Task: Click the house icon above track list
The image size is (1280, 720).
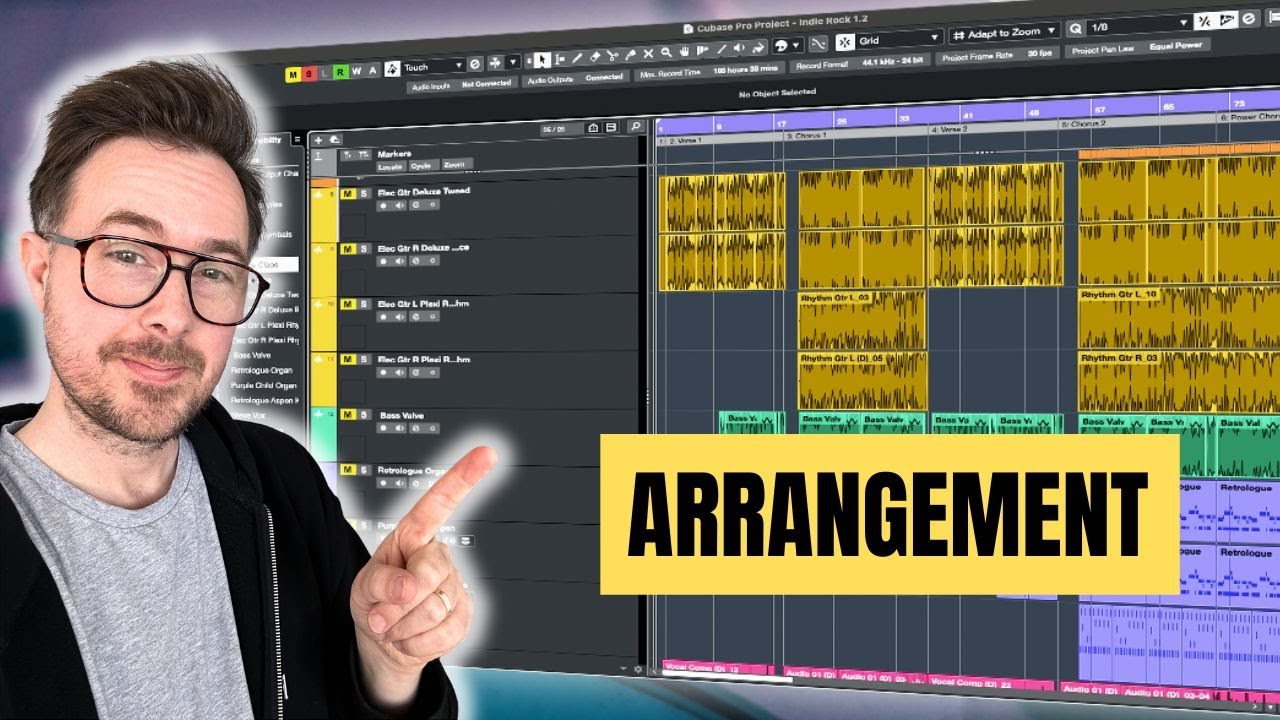Action: click(593, 128)
